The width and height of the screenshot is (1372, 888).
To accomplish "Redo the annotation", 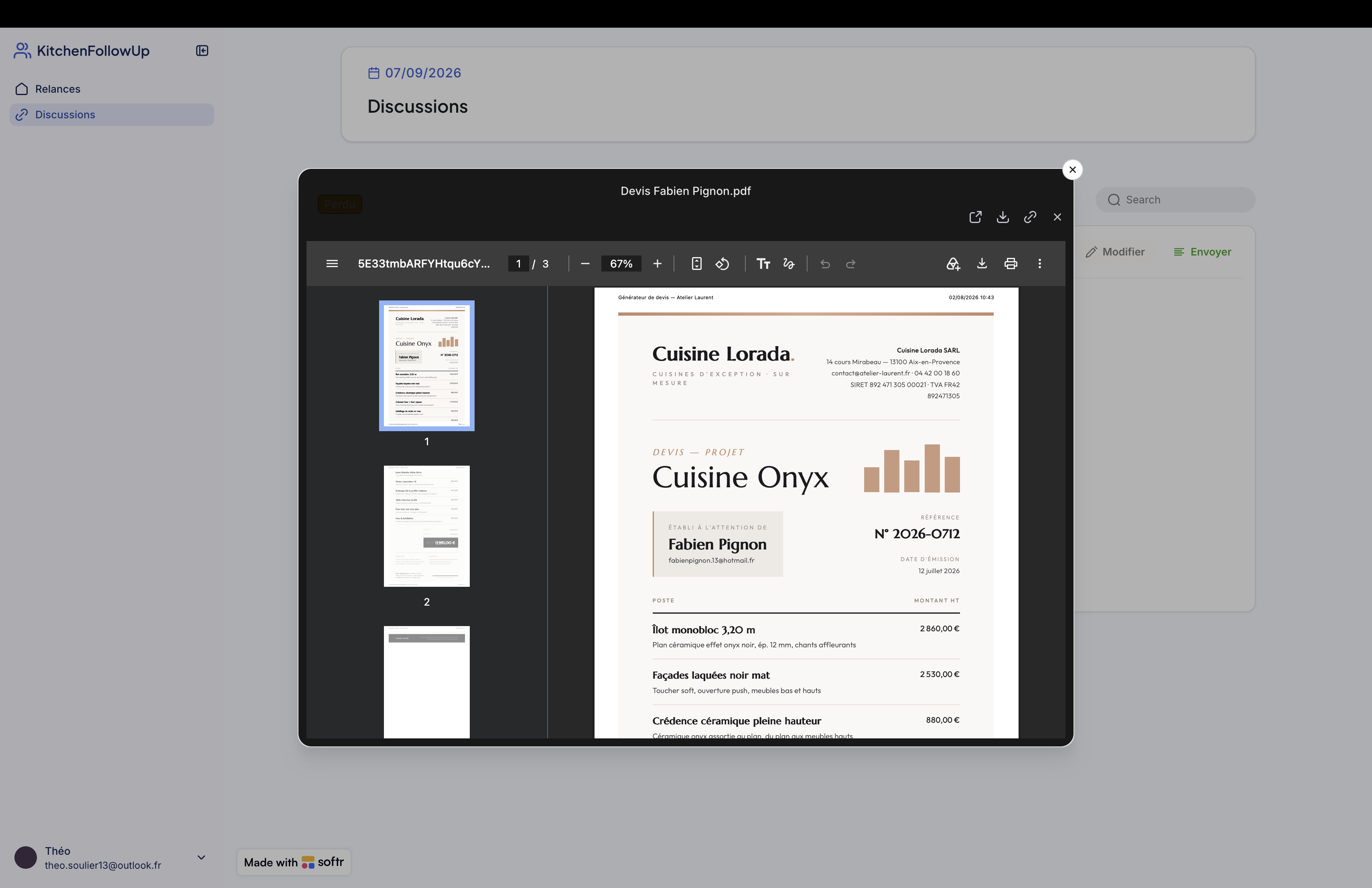I will tap(851, 264).
